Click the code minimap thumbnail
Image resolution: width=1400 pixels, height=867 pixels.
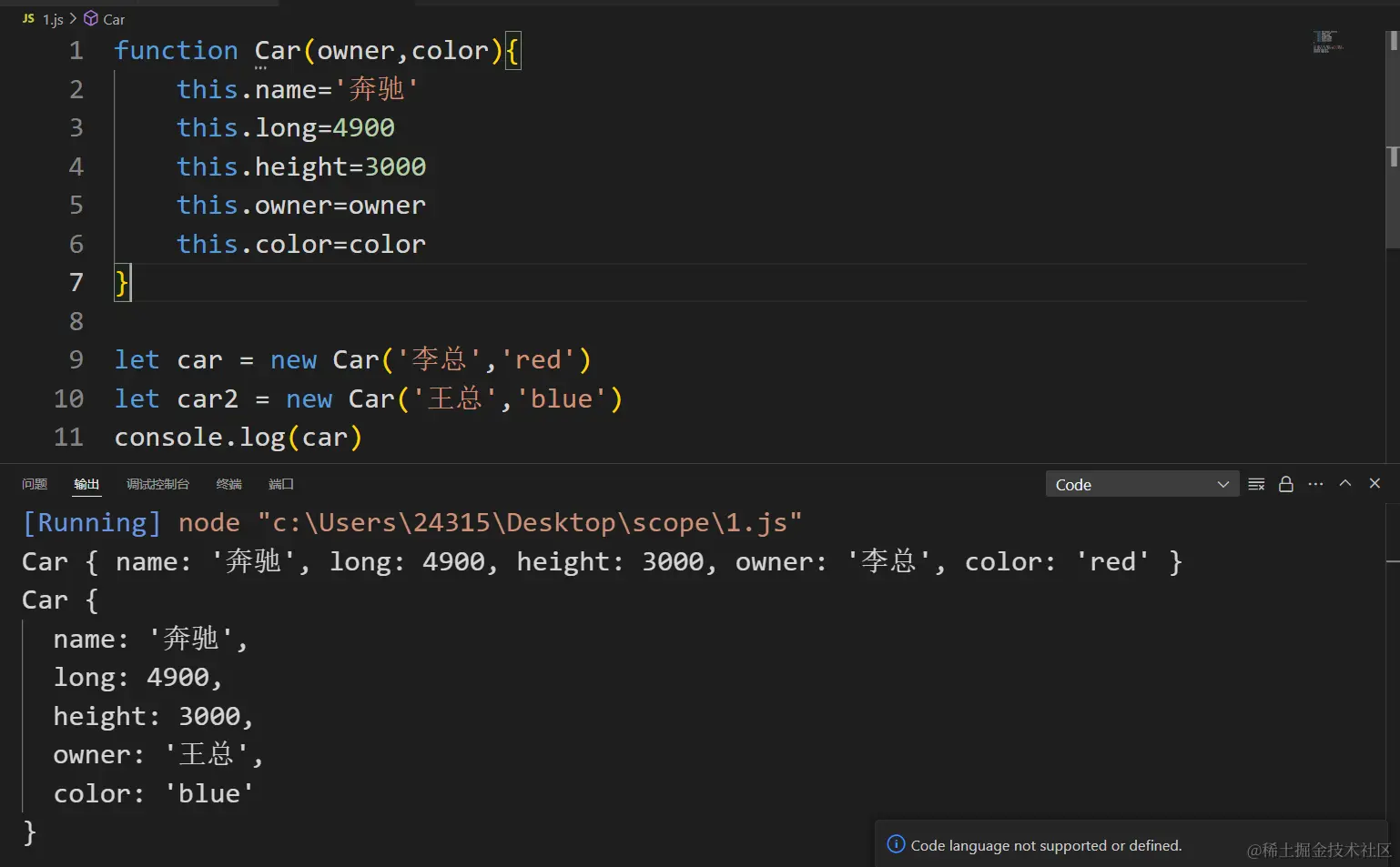(x=1327, y=42)
